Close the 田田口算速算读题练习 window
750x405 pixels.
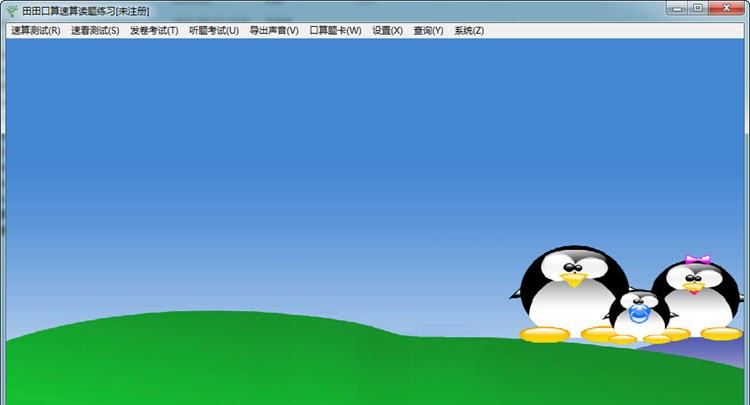point(727,8)
